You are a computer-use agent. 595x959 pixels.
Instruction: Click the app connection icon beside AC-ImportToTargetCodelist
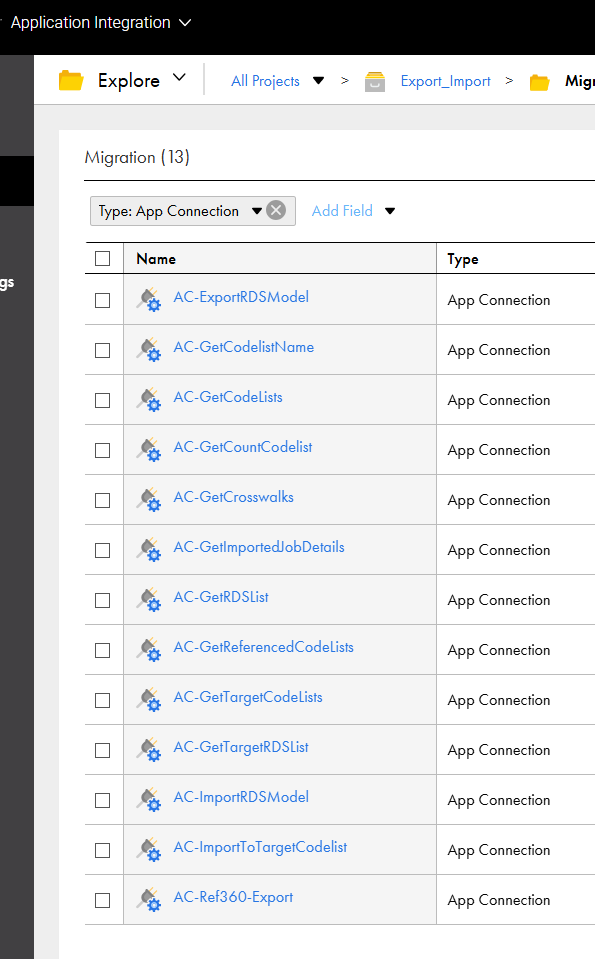tap(149, 851)
